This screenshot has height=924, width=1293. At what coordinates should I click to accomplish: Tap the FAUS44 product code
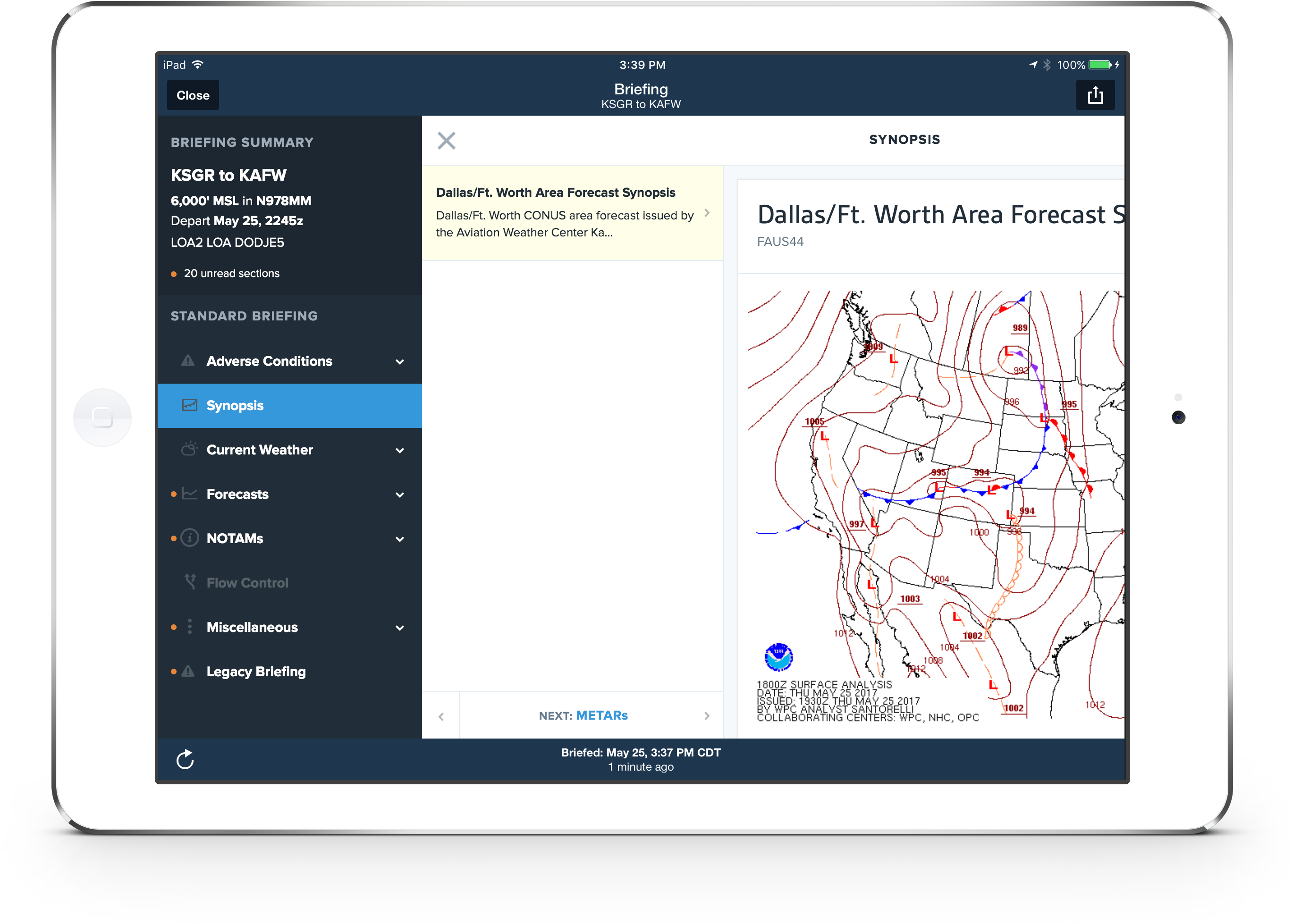point(780,241)
